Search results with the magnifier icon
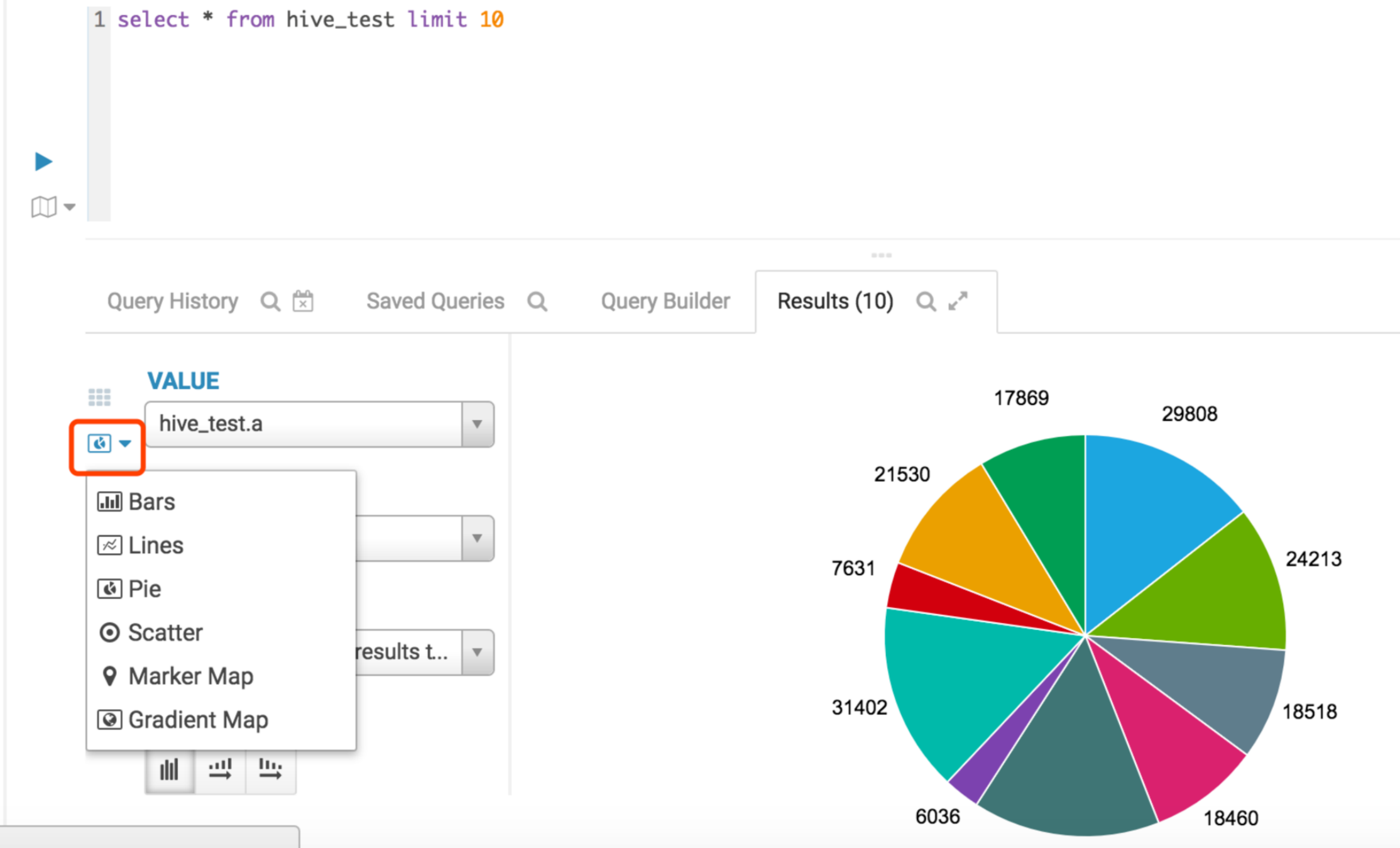 [x=925, y=302]
